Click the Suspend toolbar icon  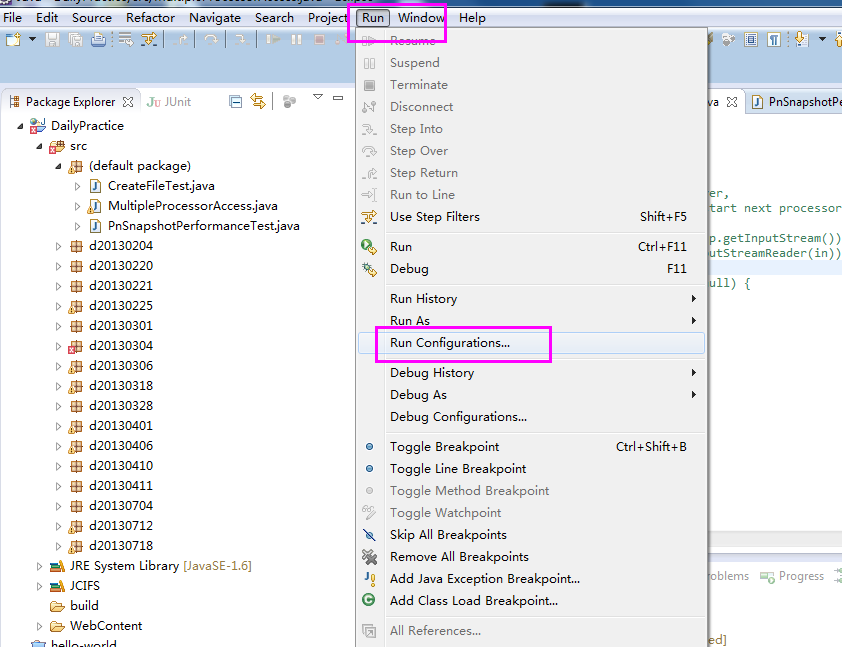296,39
